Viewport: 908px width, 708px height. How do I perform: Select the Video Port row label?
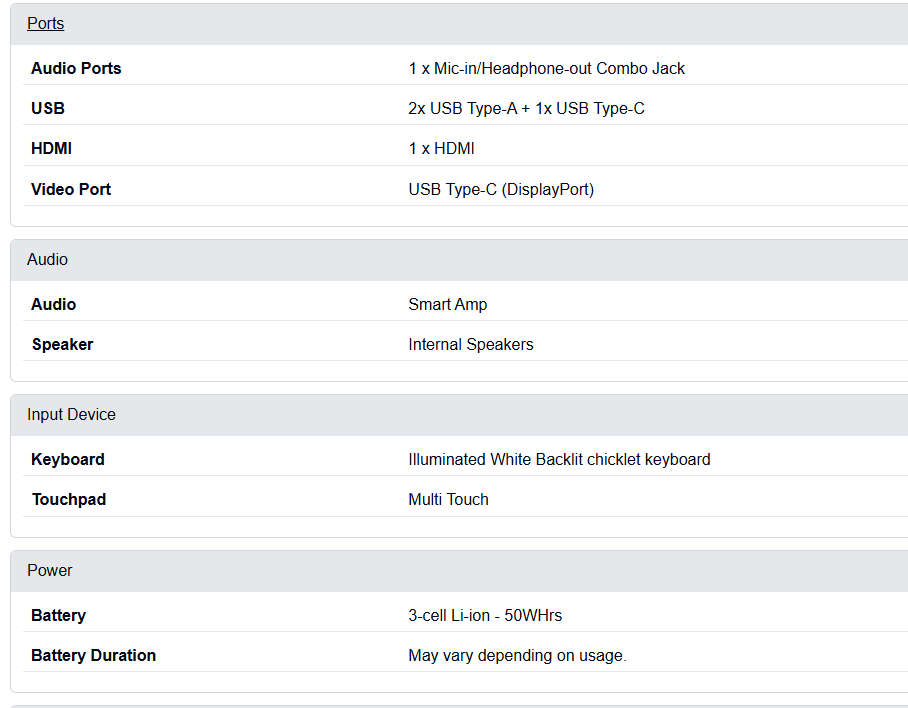(71, 189)
